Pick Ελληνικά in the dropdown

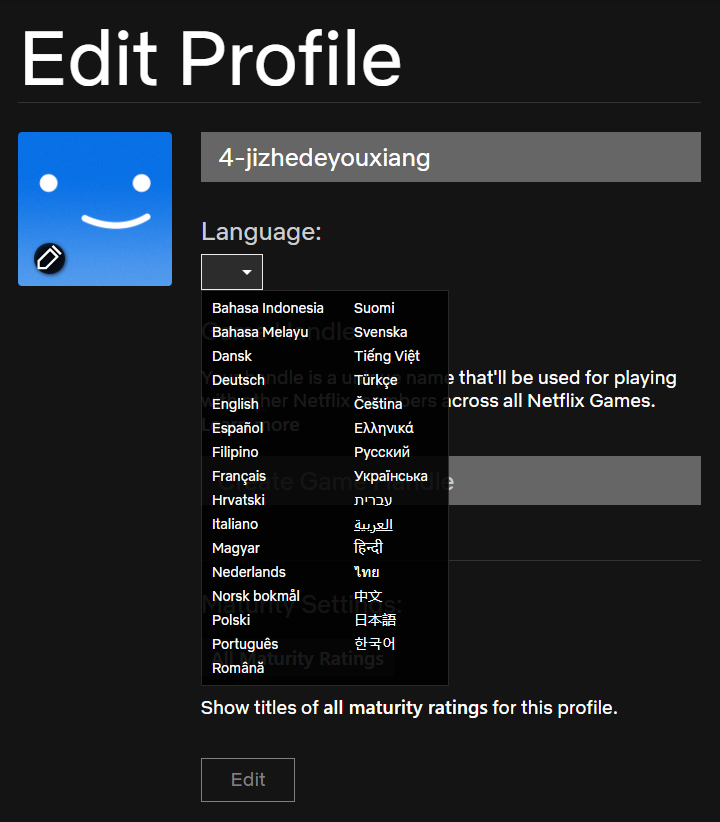pos(384,428)
